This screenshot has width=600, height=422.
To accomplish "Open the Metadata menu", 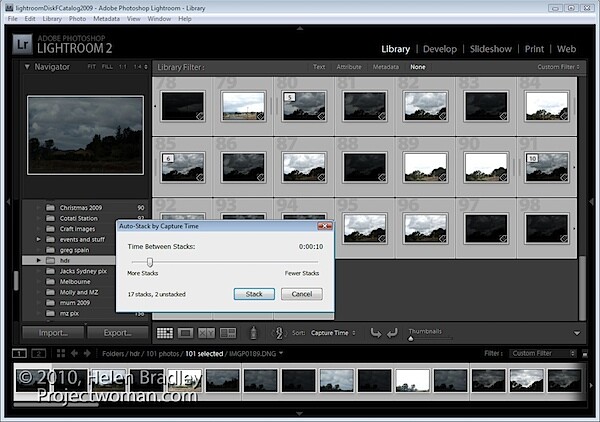I will pyautogui.click(x=106, y=19).
